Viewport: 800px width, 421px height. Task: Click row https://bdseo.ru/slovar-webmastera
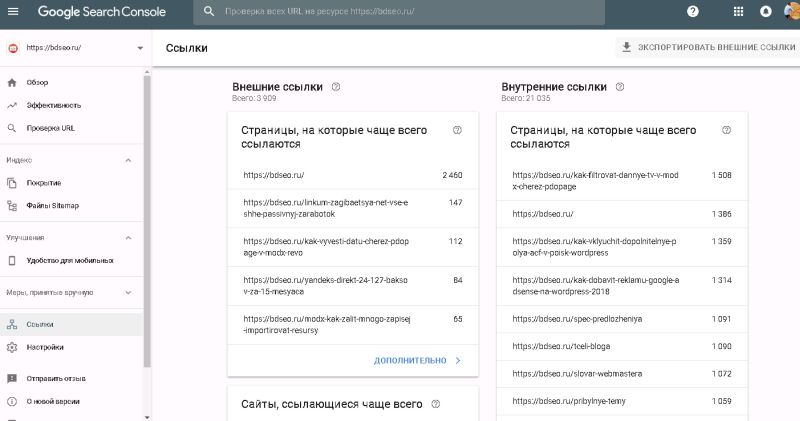(622, 374)
